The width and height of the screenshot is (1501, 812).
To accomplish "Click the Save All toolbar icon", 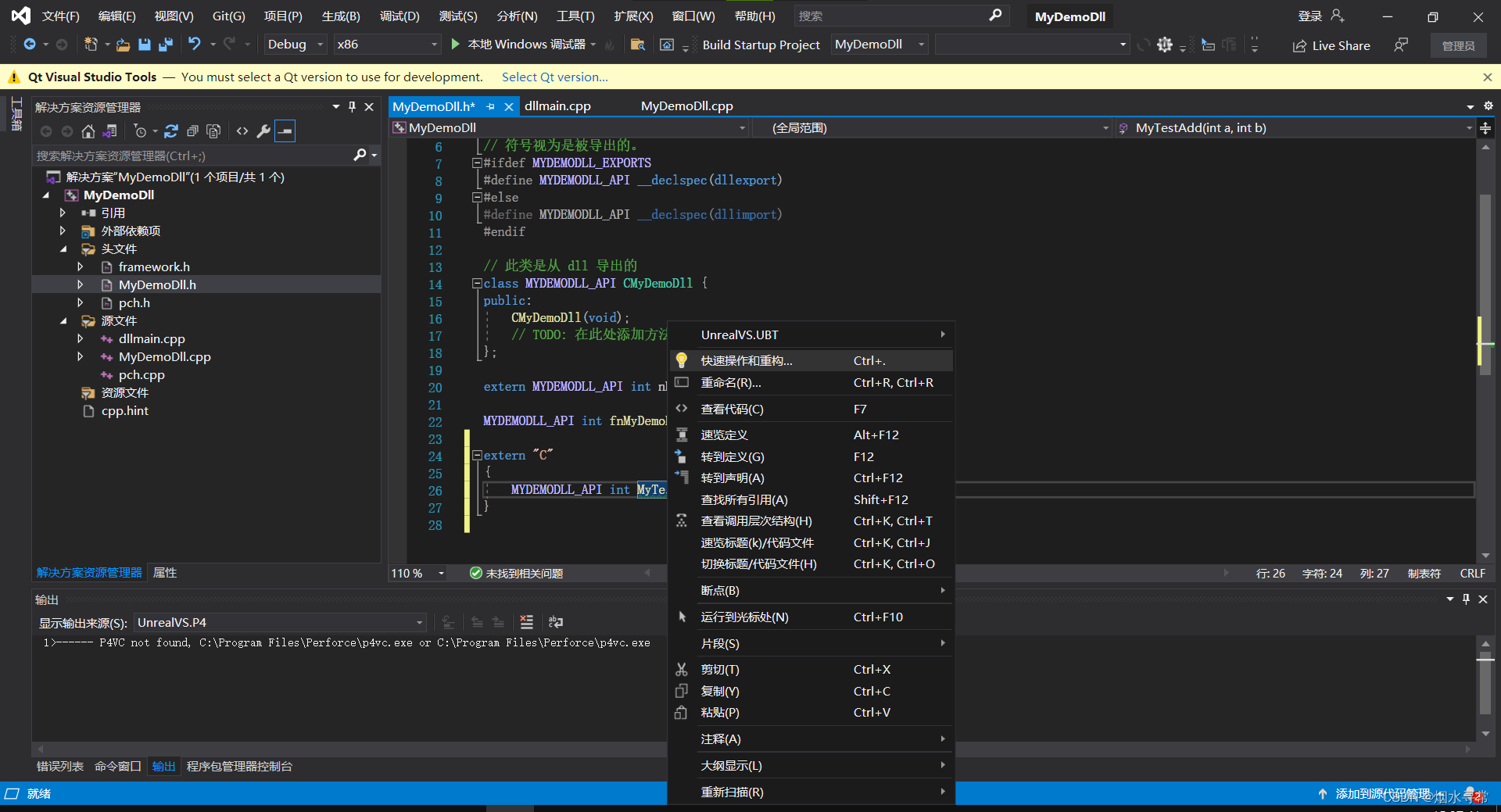I will click(x=165, y=45).
